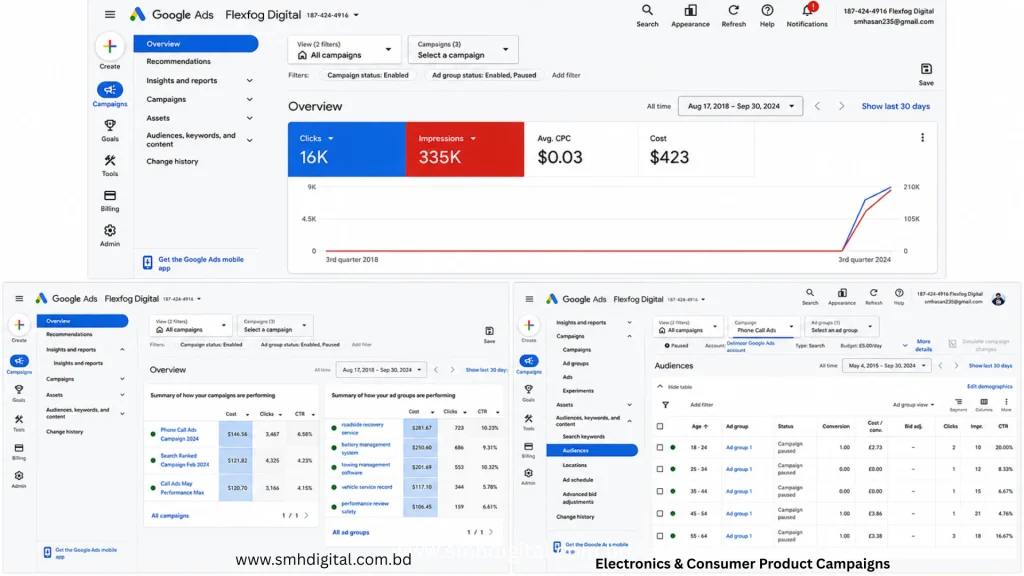Click the filter funnel icon in Audiences window
Image resolution: width=1024 pixels, height=576 pixels.
(x=665, y=405)
